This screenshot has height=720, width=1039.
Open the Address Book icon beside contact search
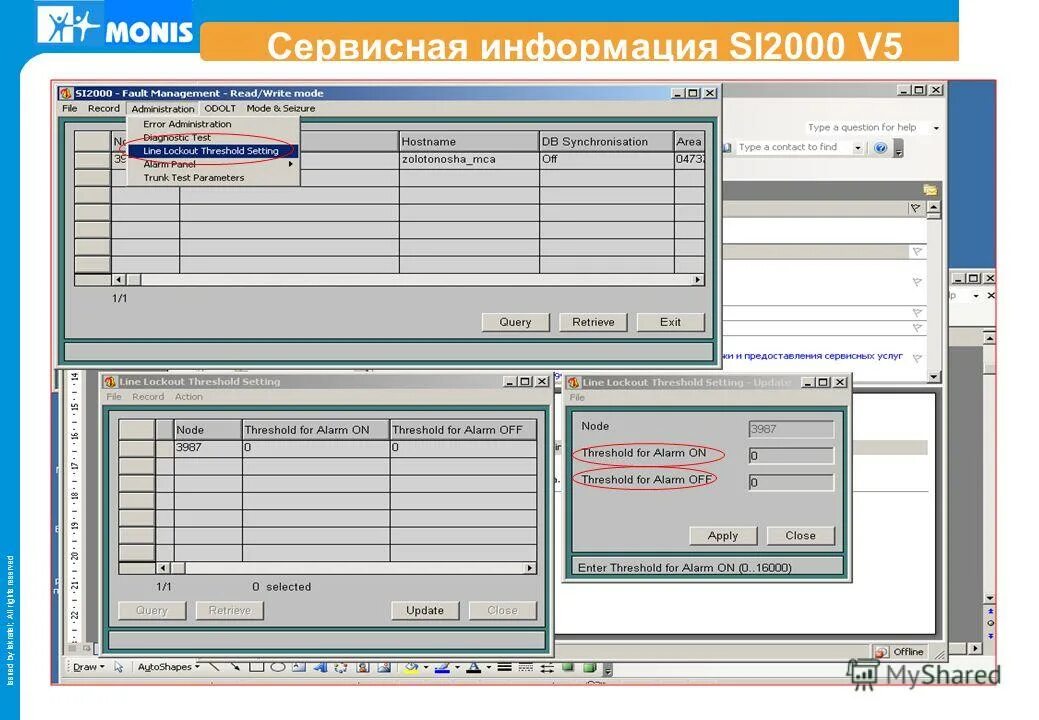point(727,148)
